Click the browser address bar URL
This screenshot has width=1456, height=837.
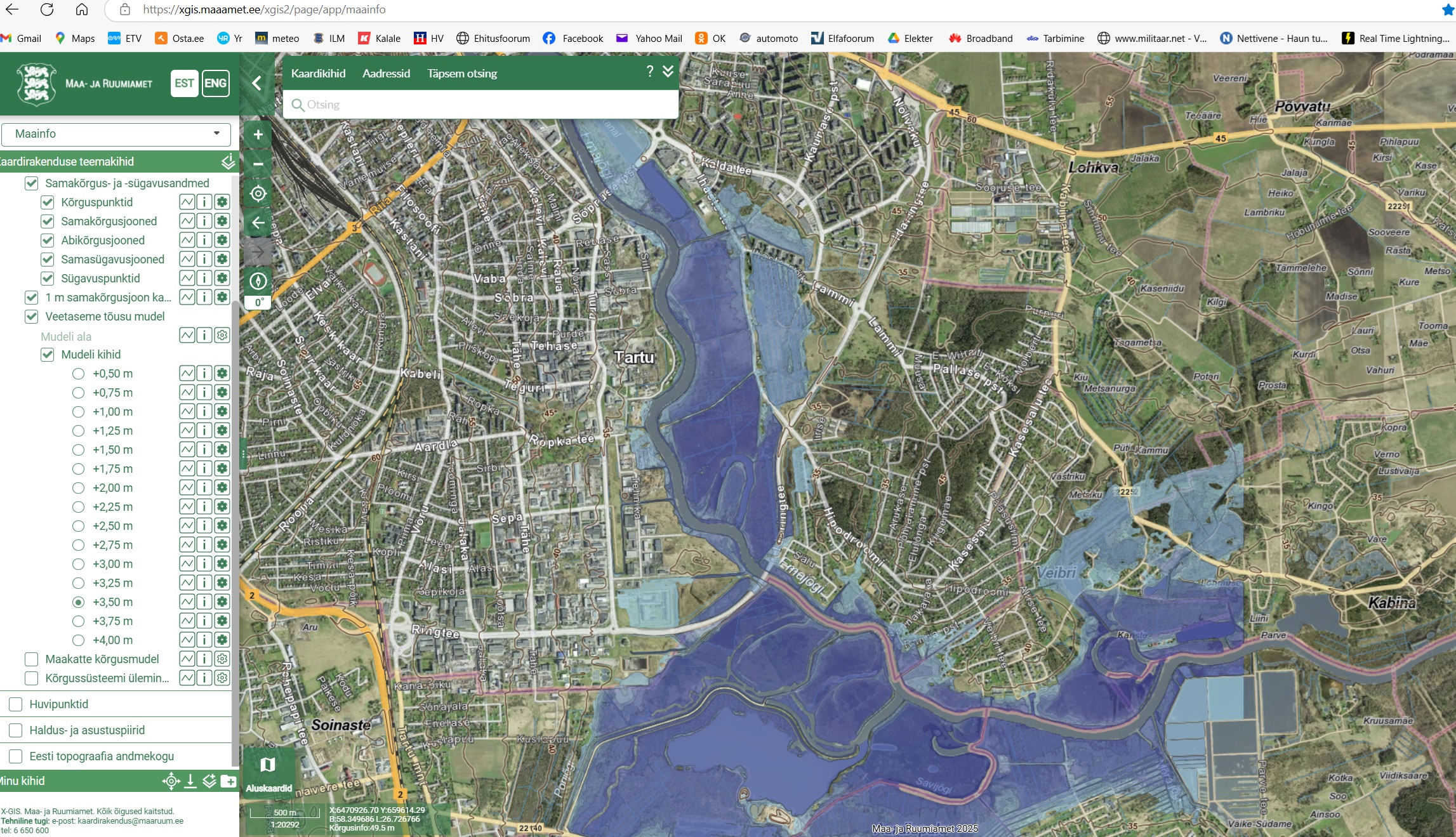(264, 10)
